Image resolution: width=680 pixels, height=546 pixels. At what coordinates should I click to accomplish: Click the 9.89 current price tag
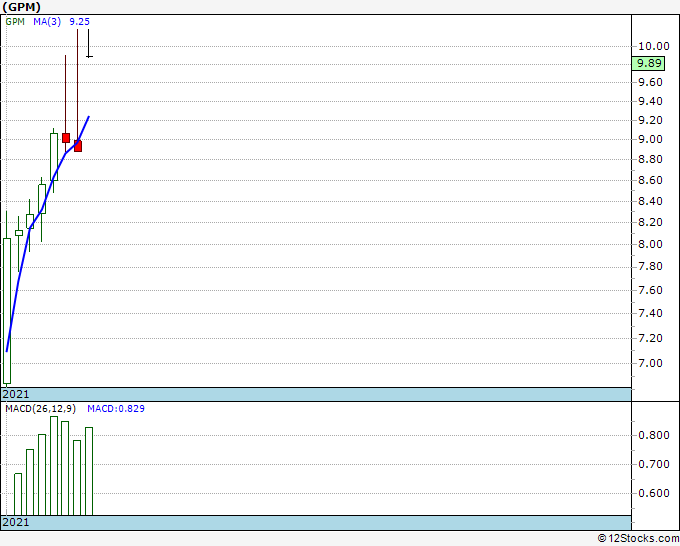[x=648, y=63]
